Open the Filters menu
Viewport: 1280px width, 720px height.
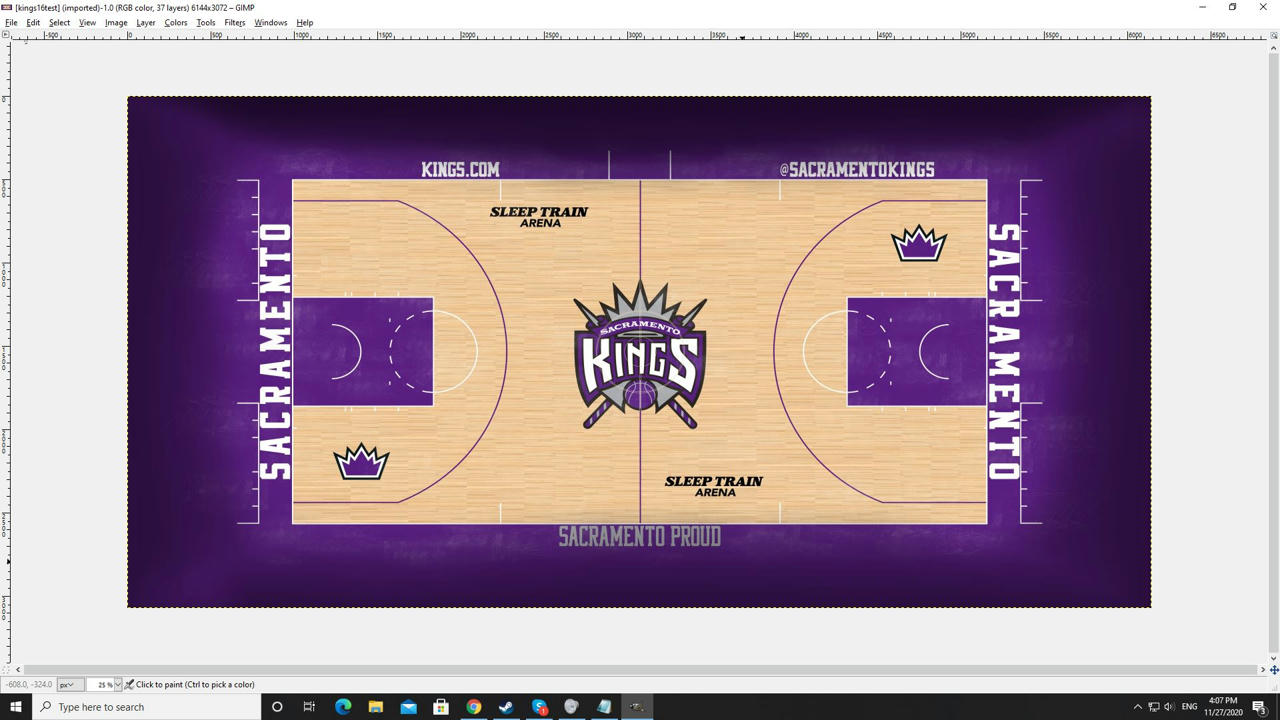coord(235,22)
